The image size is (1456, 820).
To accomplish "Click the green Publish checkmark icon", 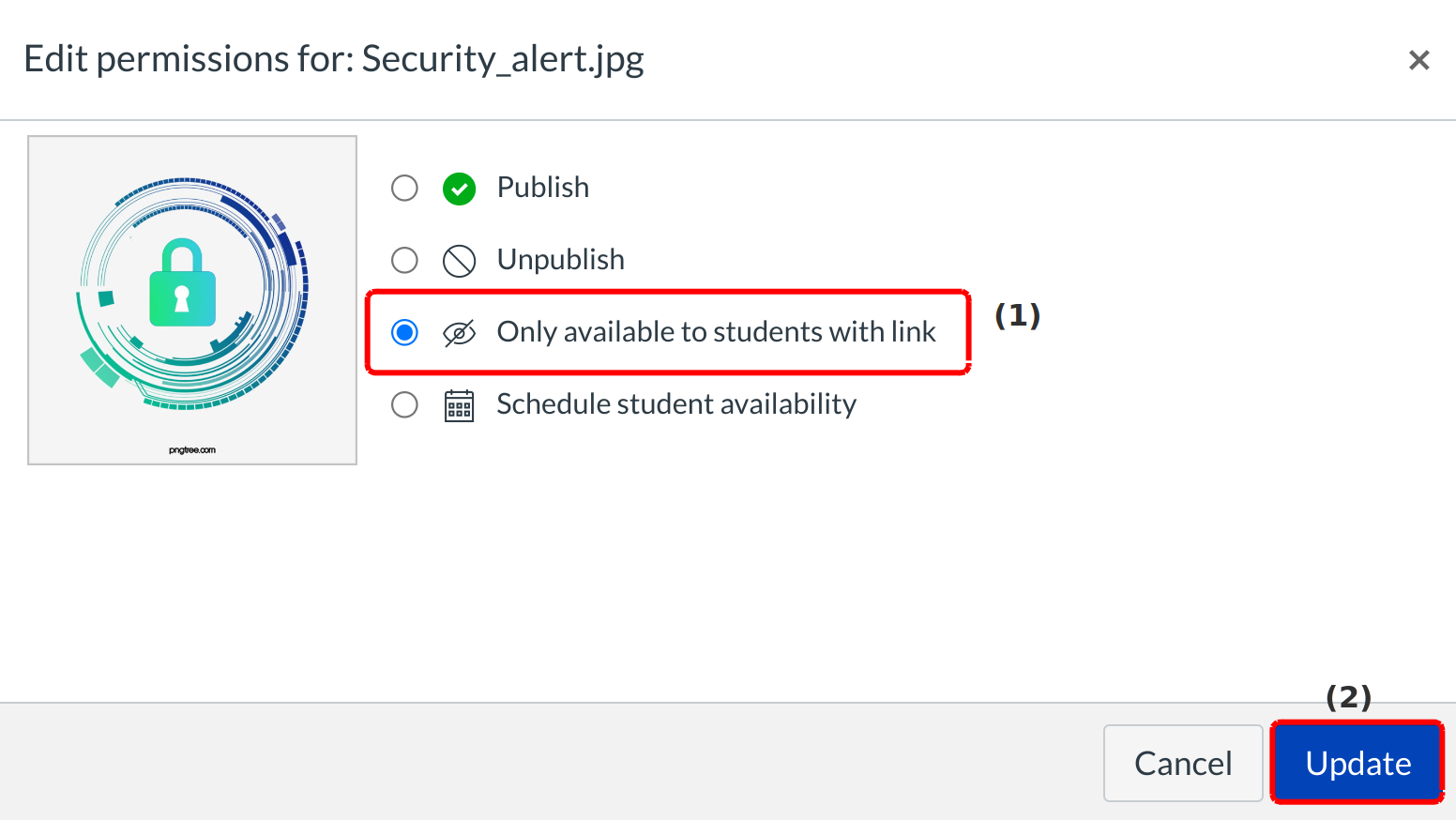I will click(459, 189).
